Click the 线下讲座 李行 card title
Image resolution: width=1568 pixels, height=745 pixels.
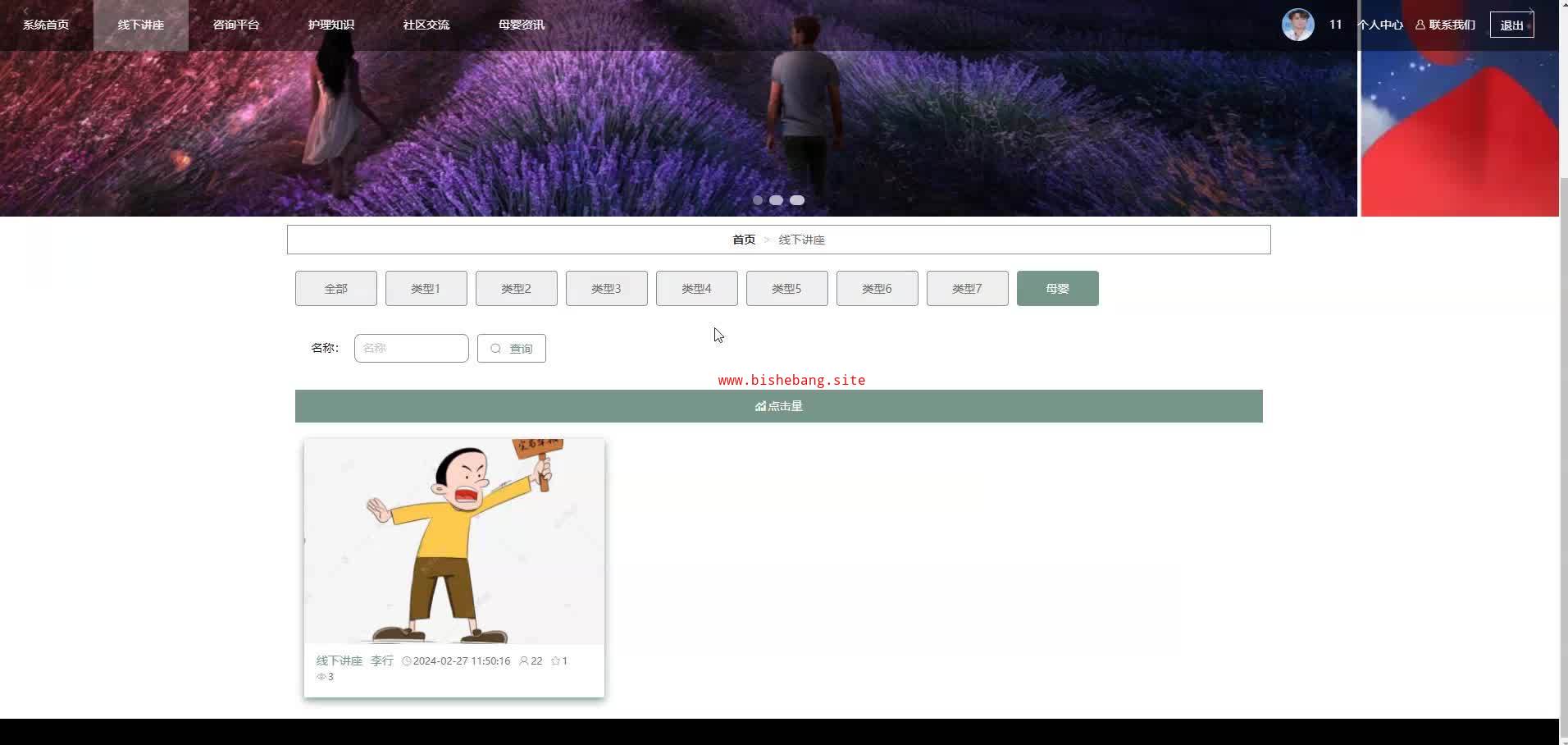pyautogui.click(x=355, y=661)
